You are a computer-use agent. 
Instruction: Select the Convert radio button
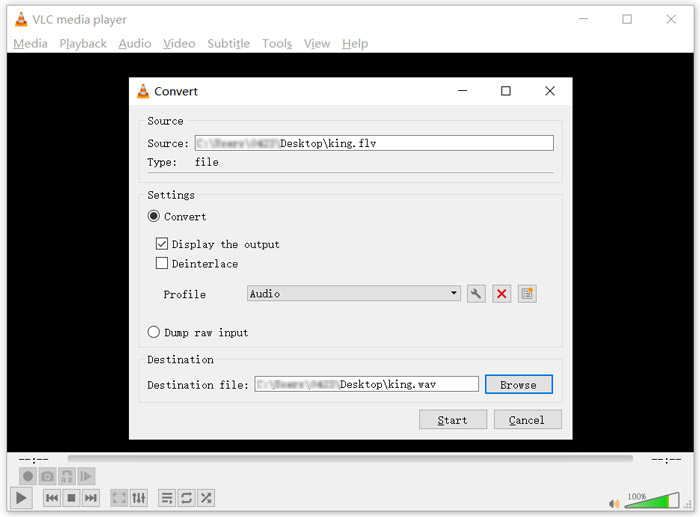click(x=154, y=217)
